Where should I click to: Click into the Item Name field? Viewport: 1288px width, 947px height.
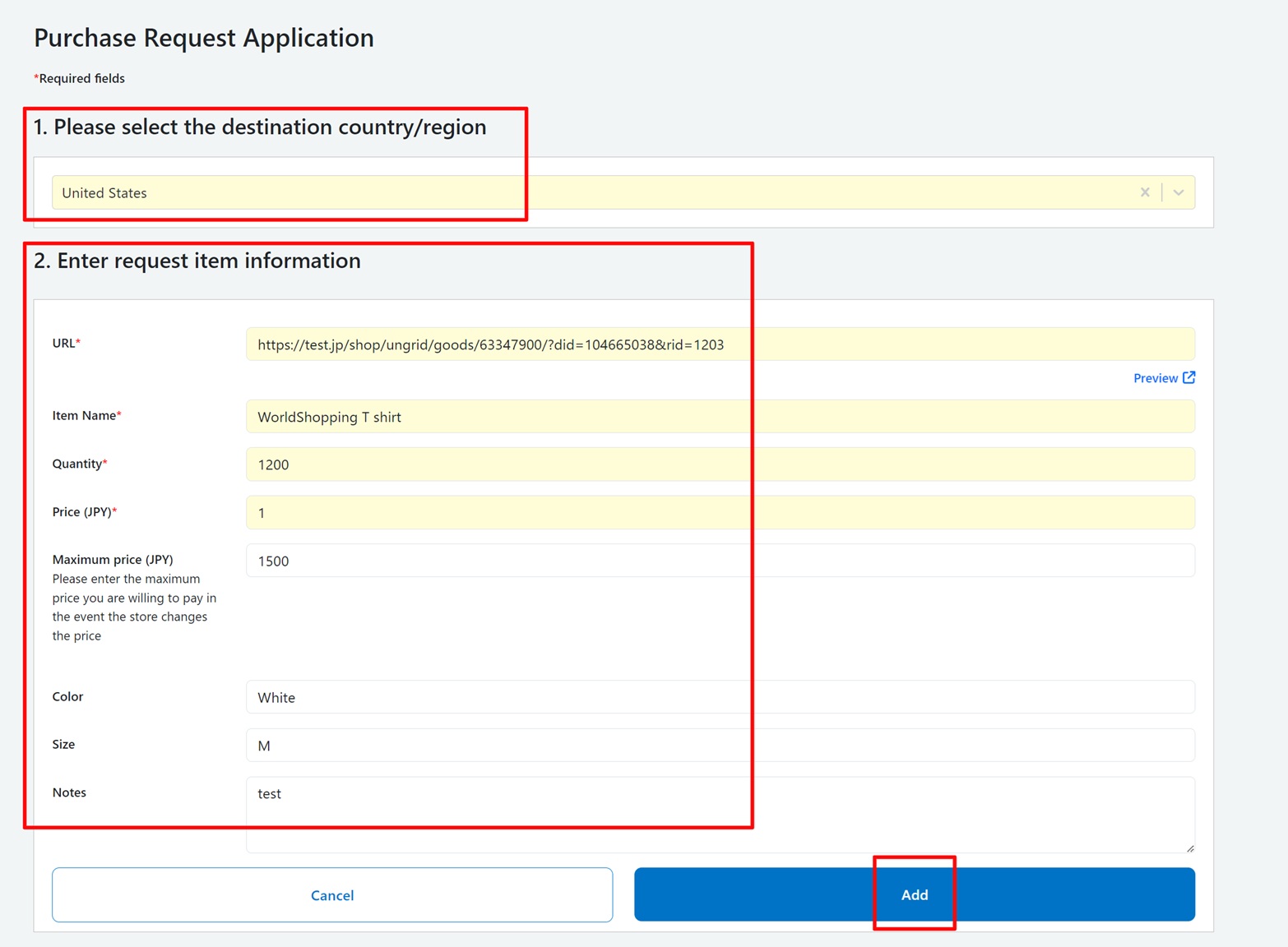[x=720, y=417]
